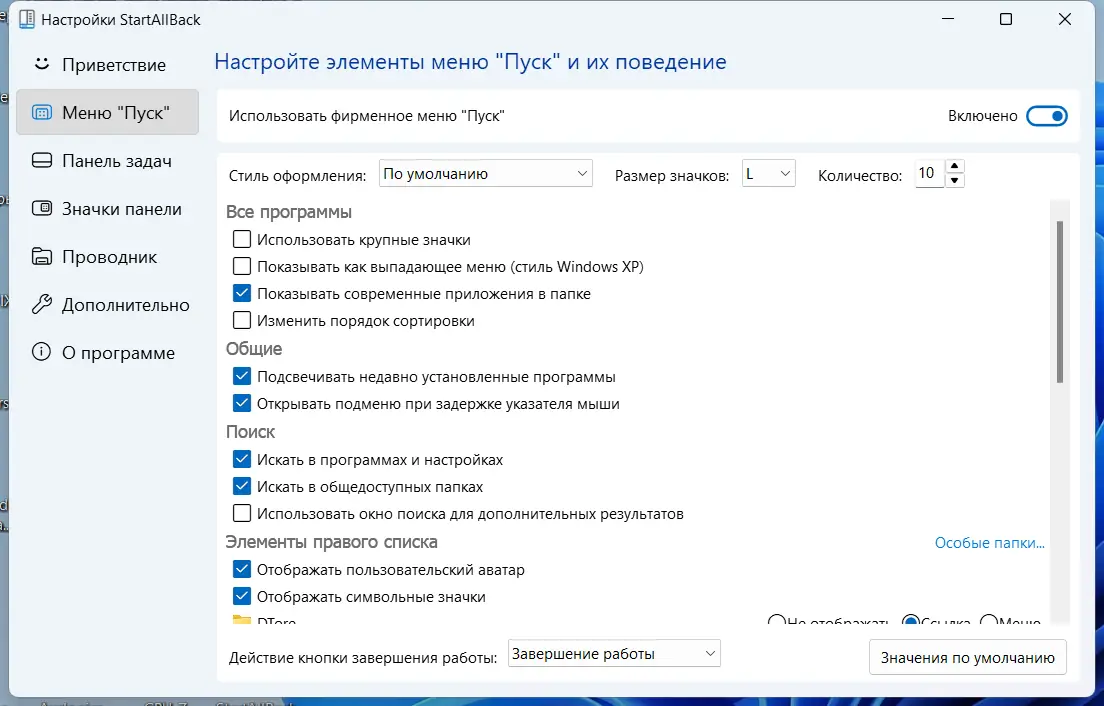Enable Использовать крупные значки checkbox
The height and width of the screenshot is (706, 1104).
point(241,239)
